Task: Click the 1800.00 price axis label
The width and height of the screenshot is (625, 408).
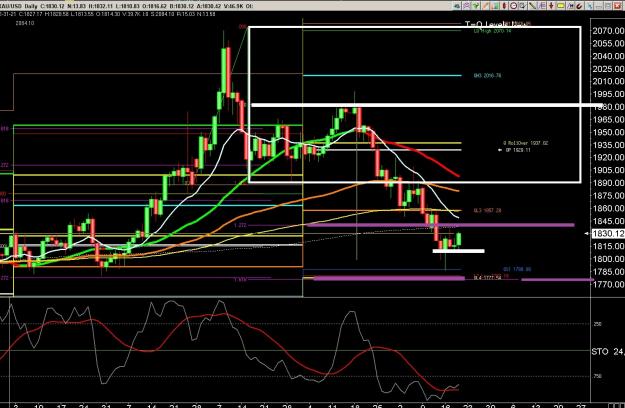Action: point(609,259)
